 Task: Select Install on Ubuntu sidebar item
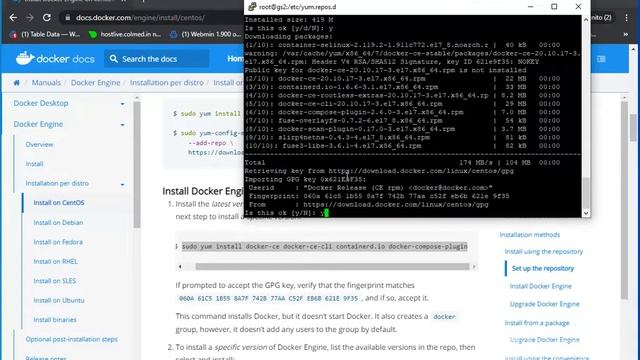pyautogui.click(x=59, y=300)
